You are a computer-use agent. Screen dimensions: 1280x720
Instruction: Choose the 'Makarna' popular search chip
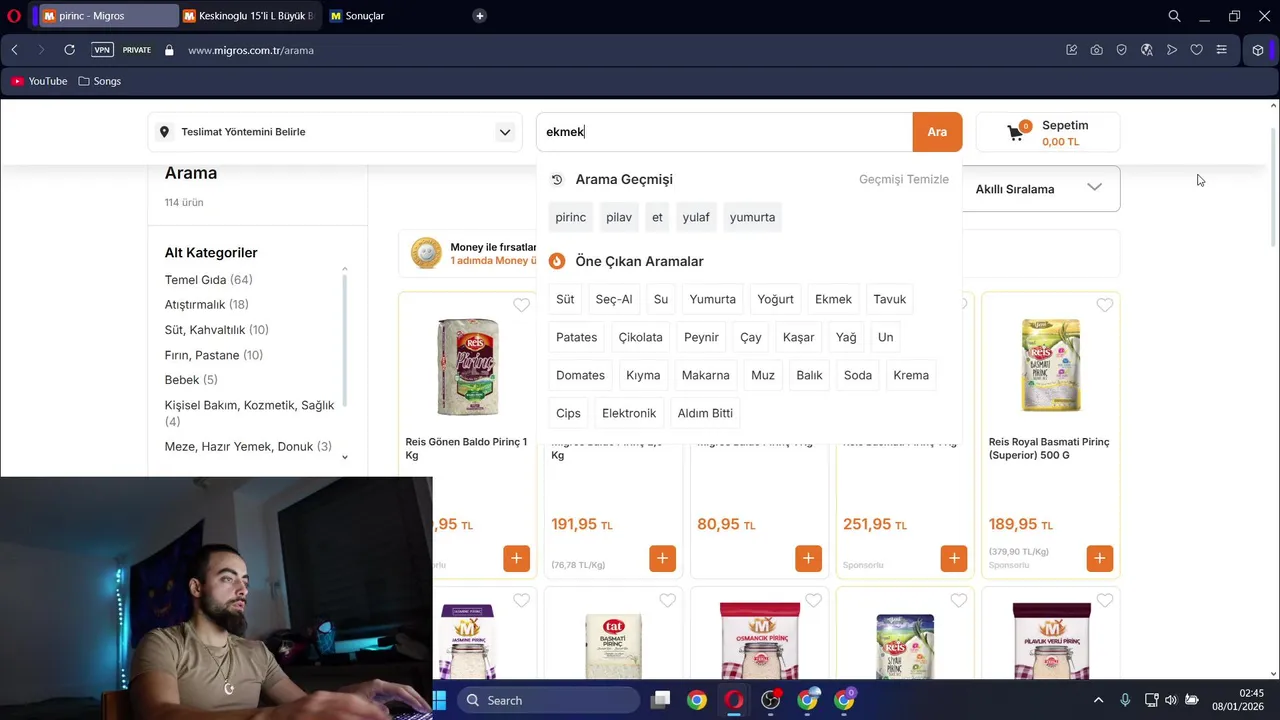click(705, 375)
